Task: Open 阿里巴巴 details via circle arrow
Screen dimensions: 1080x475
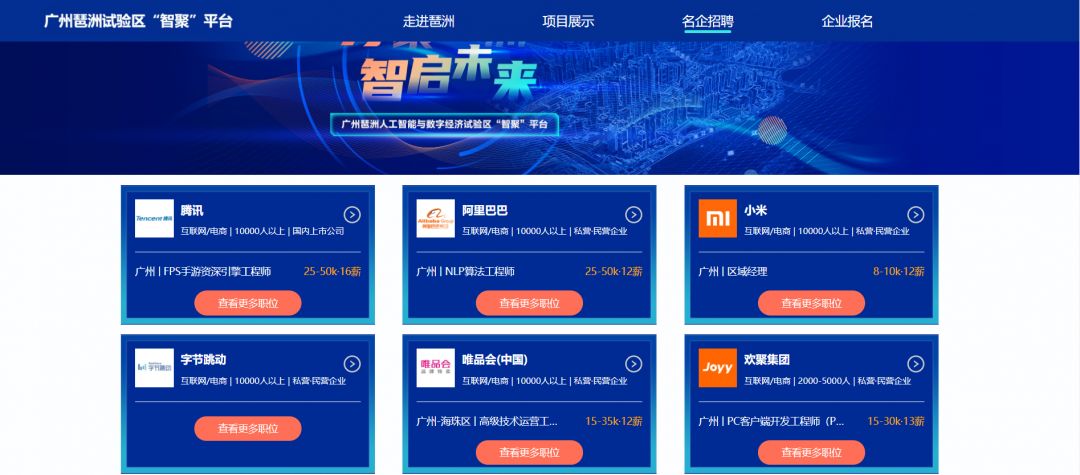Action: click(x=634, y=215)
